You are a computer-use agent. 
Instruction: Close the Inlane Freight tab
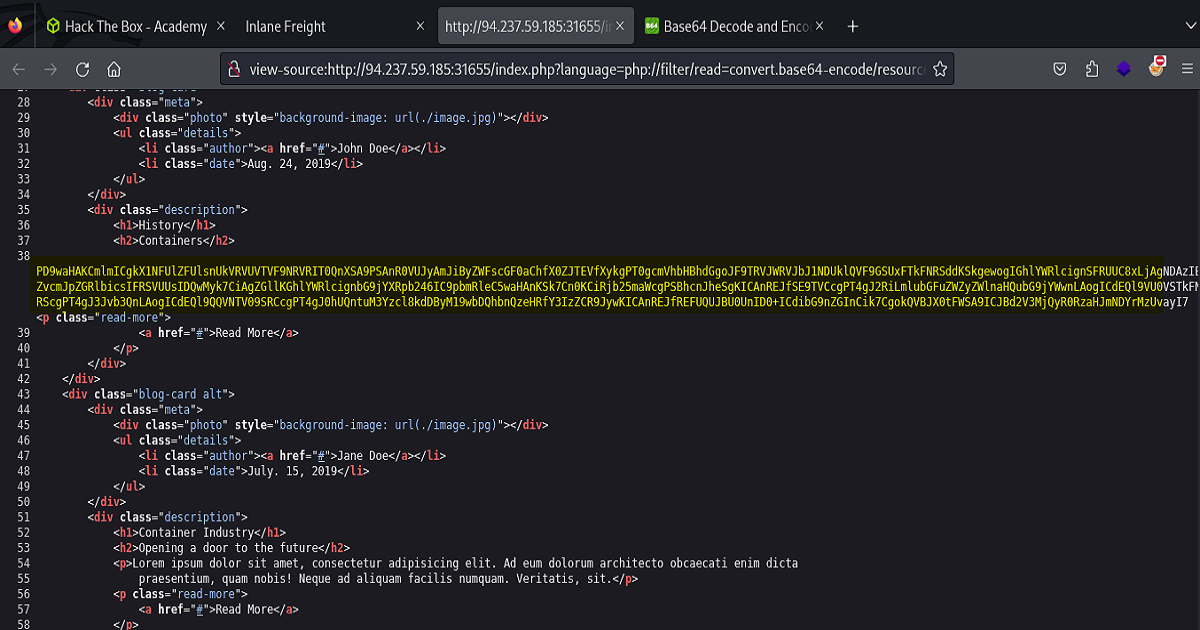pos(420,27)
